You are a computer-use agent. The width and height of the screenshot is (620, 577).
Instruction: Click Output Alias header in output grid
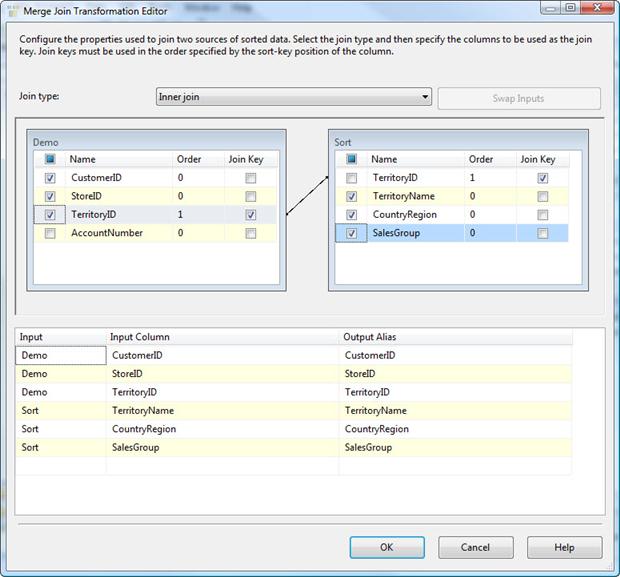pos(456,337)
